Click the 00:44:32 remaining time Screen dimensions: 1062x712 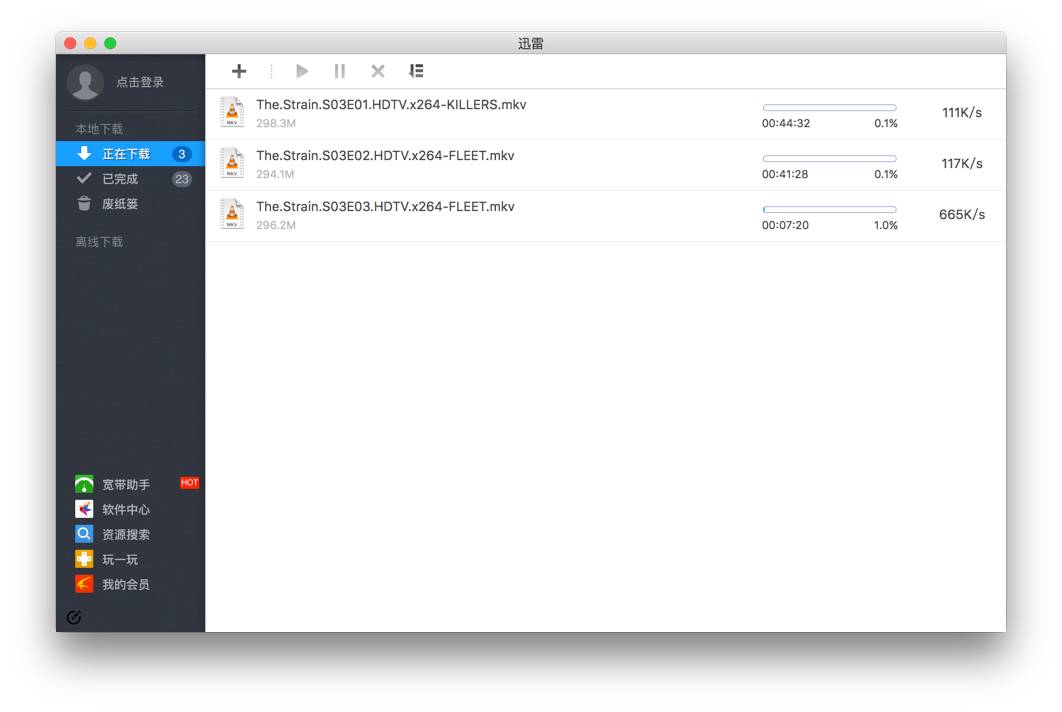tap(786, 123)
